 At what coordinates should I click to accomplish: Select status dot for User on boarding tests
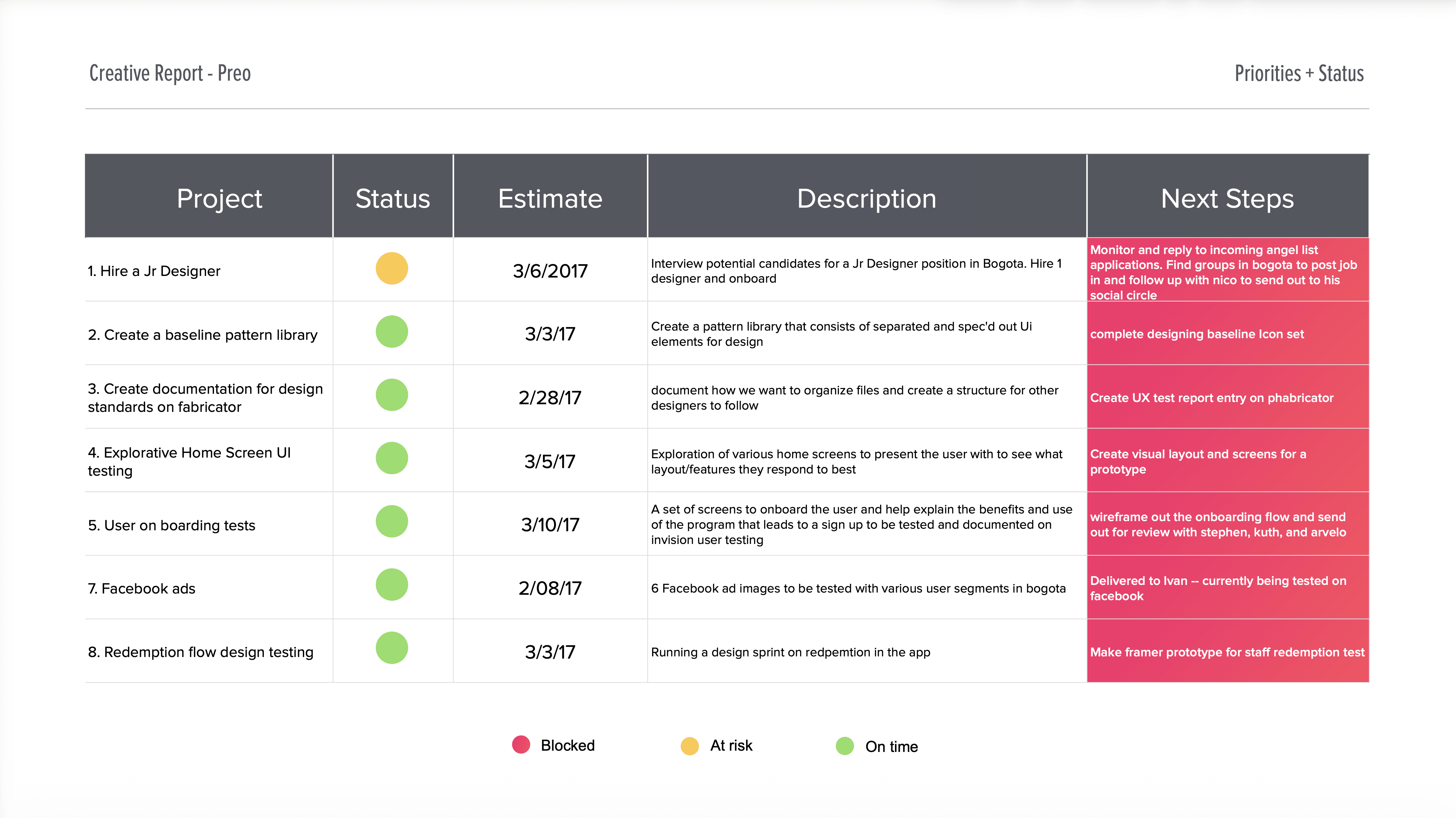tap(392, 522)
